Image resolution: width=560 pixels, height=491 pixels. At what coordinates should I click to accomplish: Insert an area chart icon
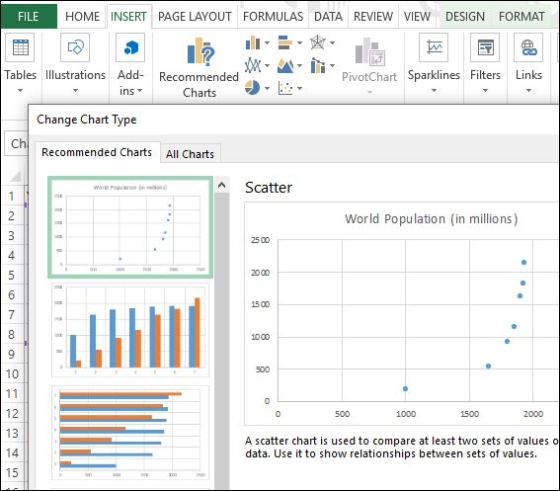pyautogui.click(x=285, y=65)
